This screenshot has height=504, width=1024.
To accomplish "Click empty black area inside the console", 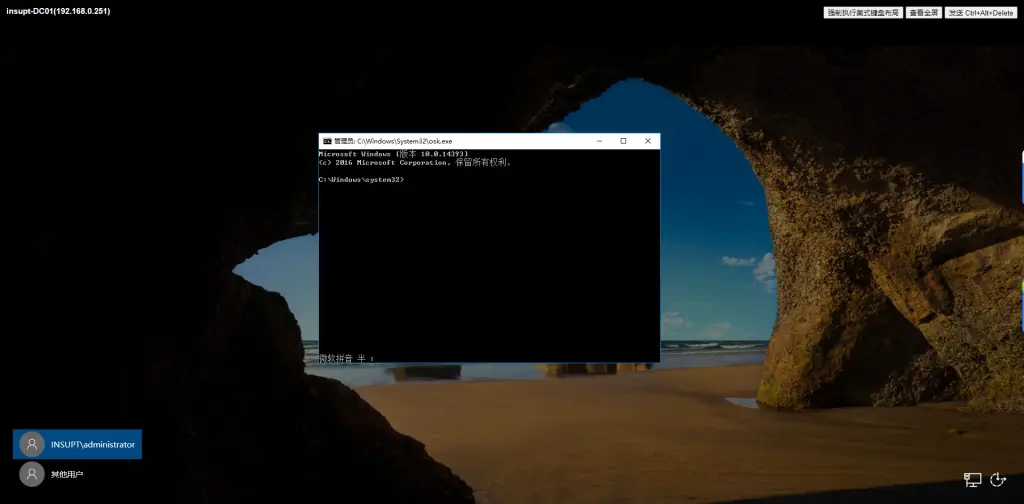I will 490,270.
